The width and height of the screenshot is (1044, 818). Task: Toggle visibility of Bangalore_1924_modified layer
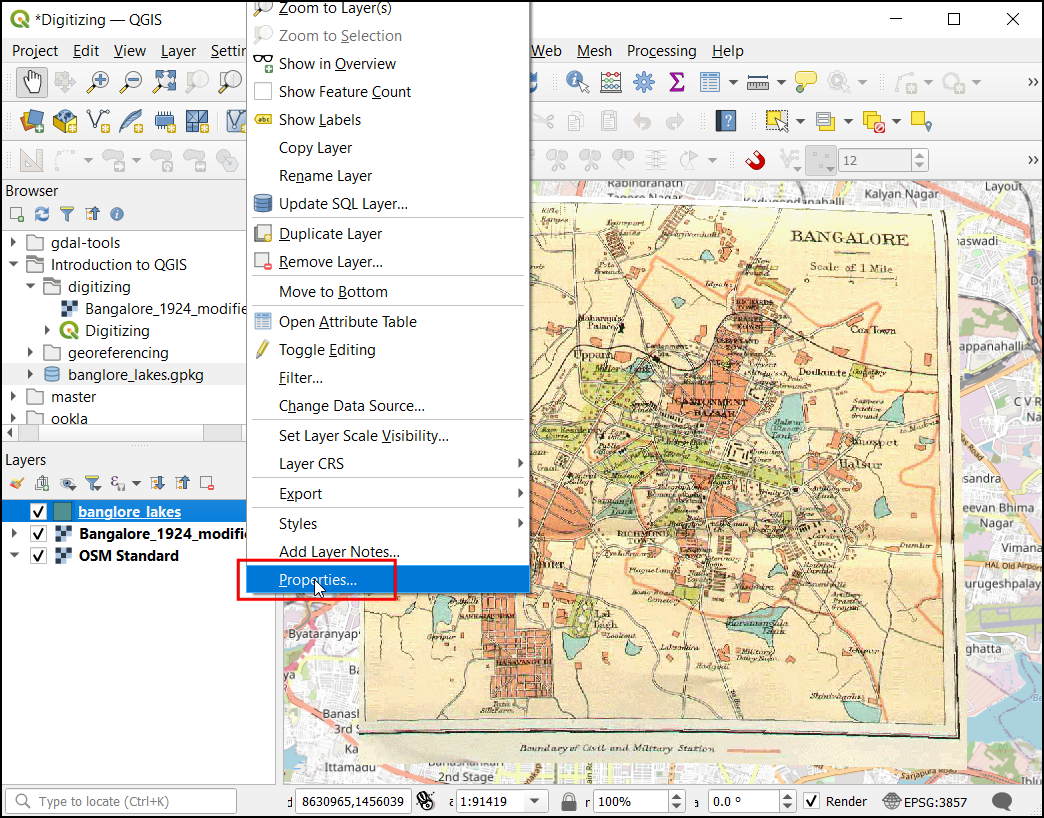pyautogui.click(x=39, y=534)
